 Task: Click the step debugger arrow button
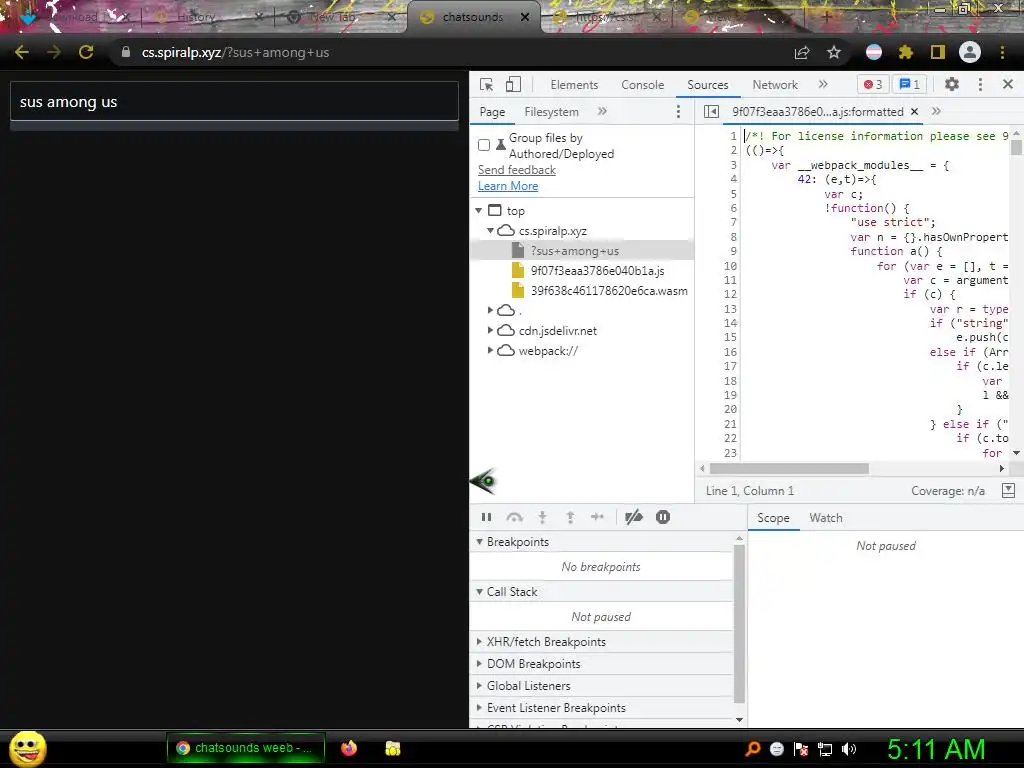point(597,517)
